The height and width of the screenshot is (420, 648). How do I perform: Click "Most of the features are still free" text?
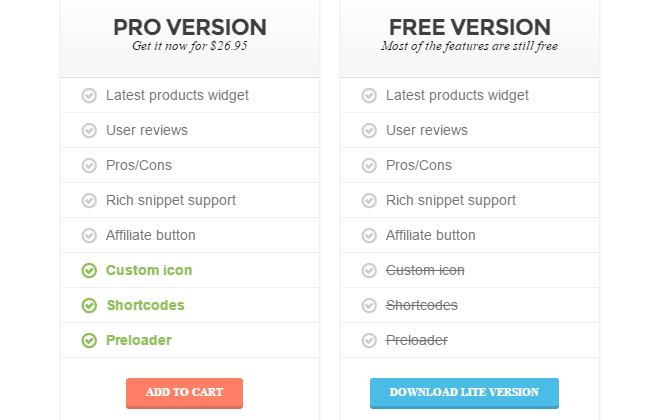469,46
